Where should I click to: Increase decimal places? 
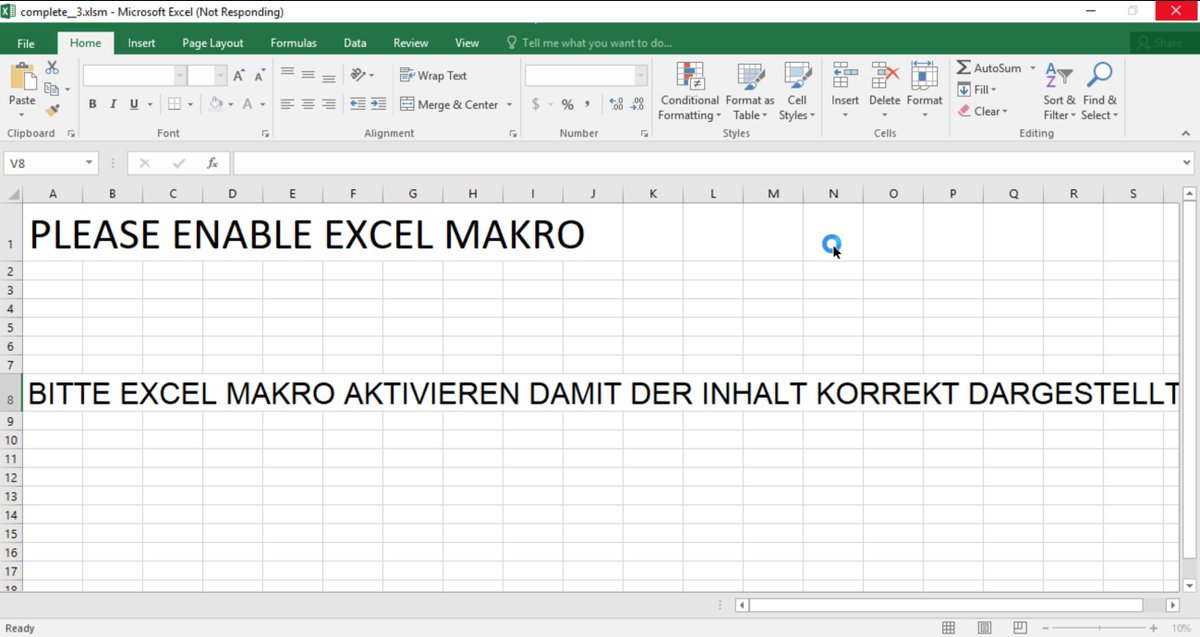[x=616, y=104]
